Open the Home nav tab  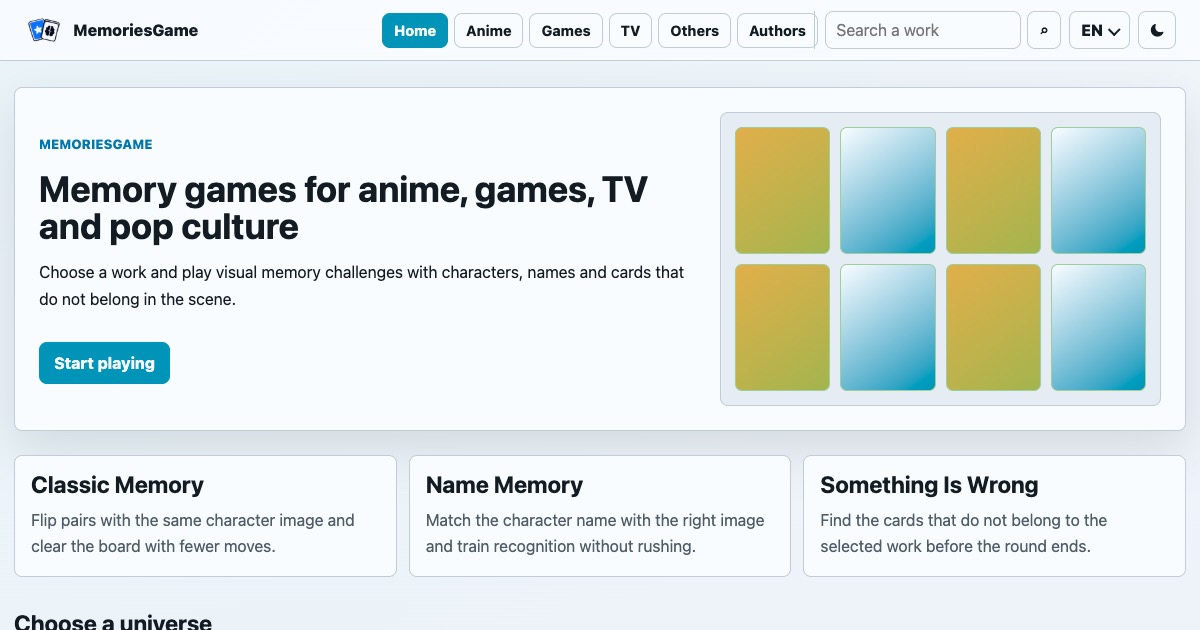tap(415, 30)
